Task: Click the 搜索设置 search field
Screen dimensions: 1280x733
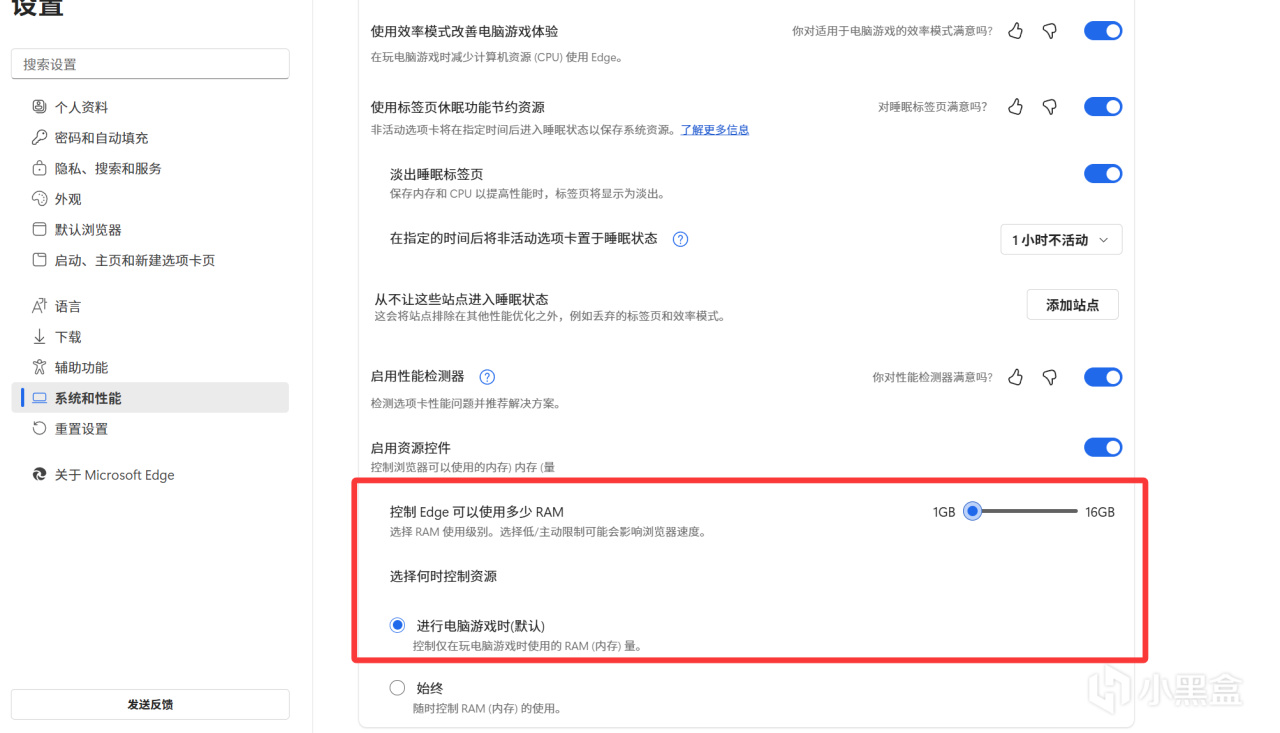Action: pos(150,64)
